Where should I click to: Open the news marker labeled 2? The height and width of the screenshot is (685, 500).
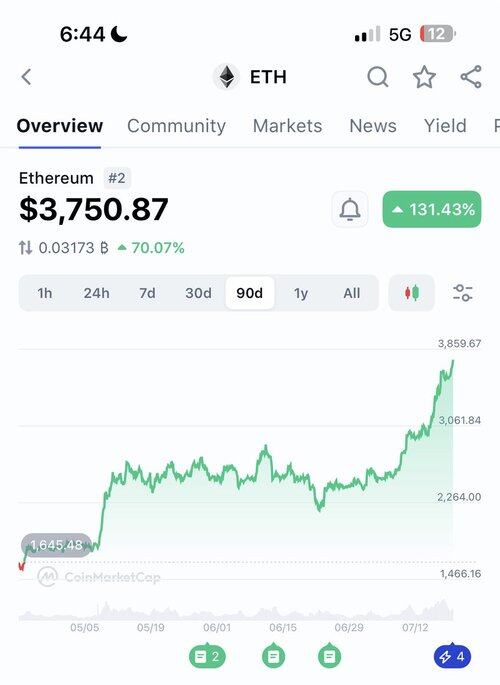click(x=207, y=656)
